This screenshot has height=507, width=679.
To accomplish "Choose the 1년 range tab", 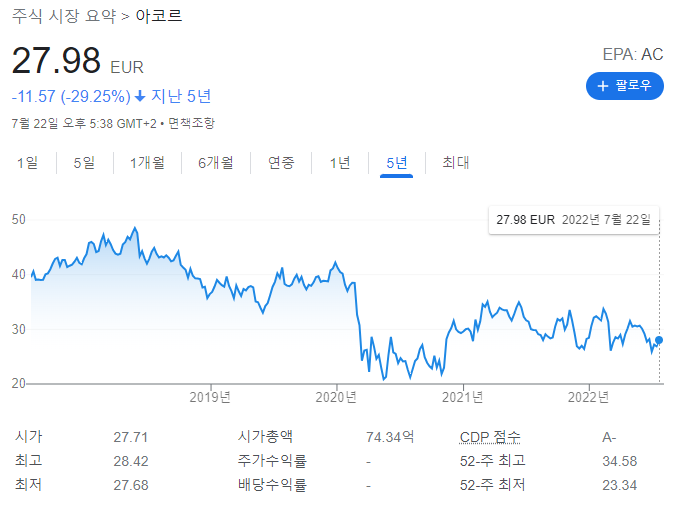I will [340, 163].
